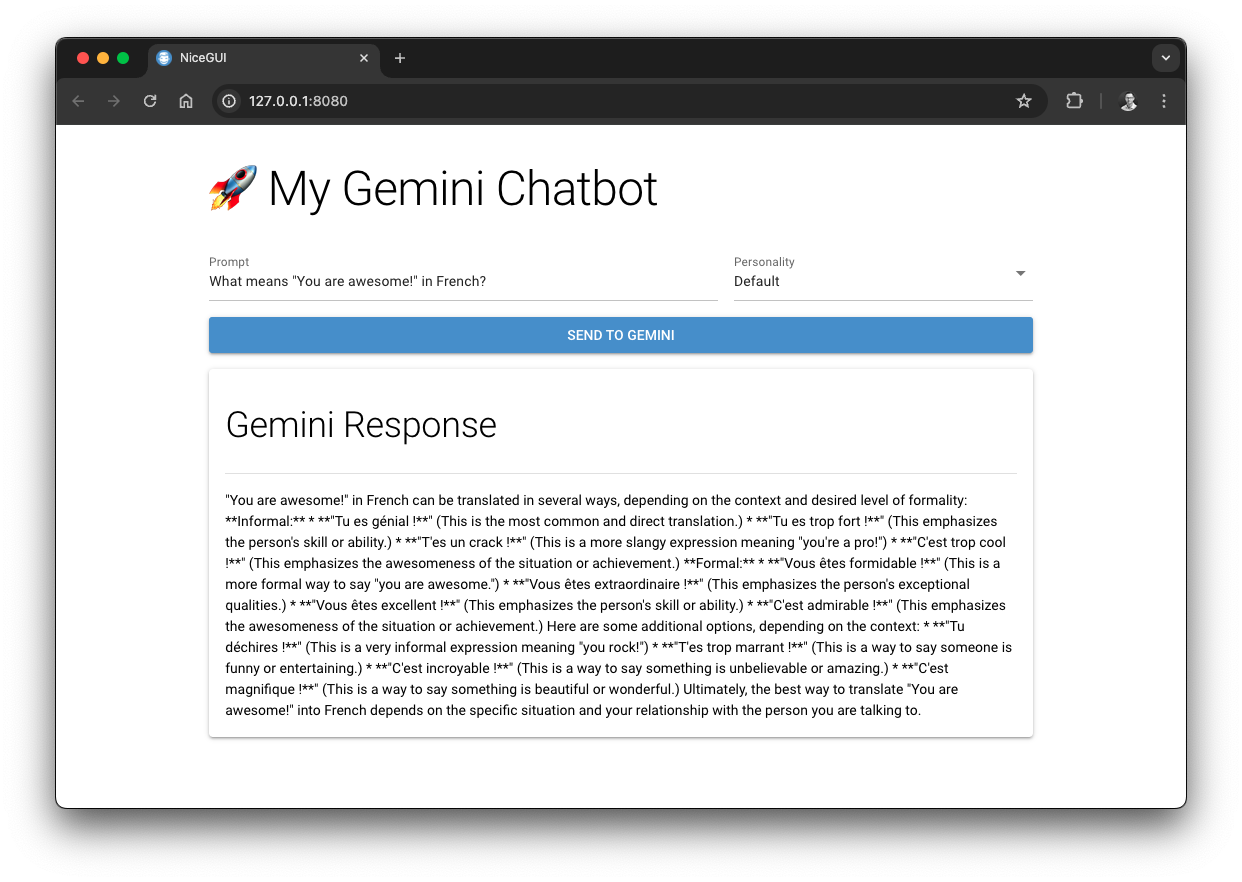
Task: Open the Chrome profile avatar
Action: pyautogui.click(x=1128, y=101)
